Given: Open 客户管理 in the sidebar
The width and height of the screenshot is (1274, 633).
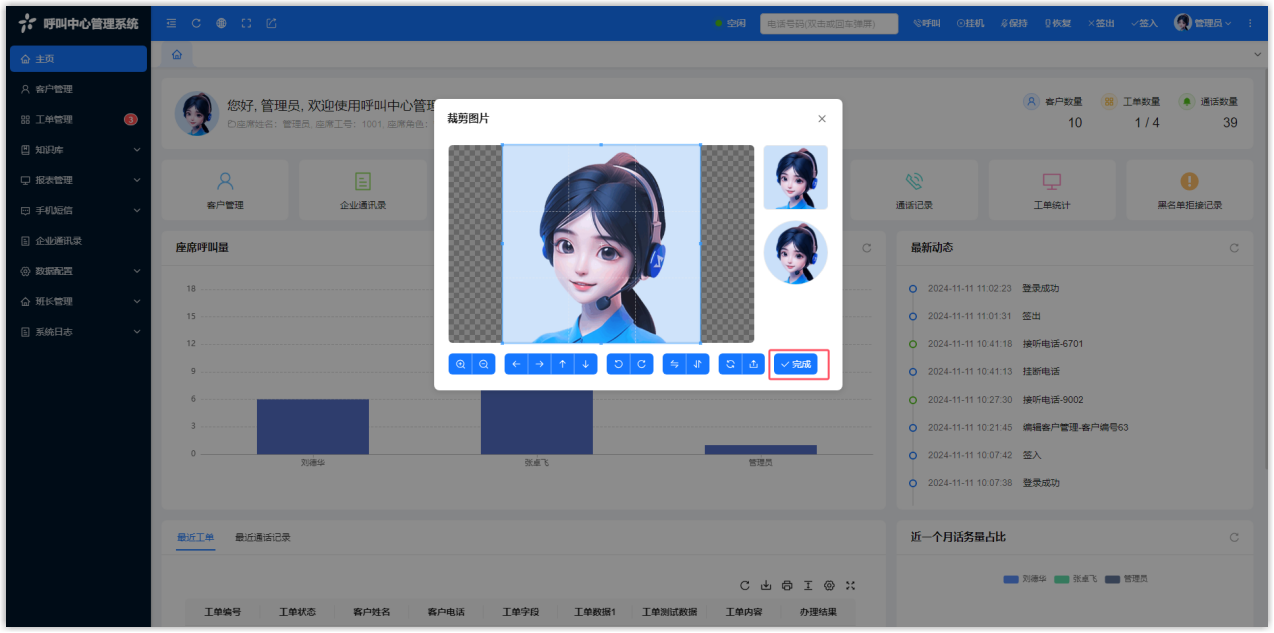Looking at the screenshot, I should click(x=54, y=89).
